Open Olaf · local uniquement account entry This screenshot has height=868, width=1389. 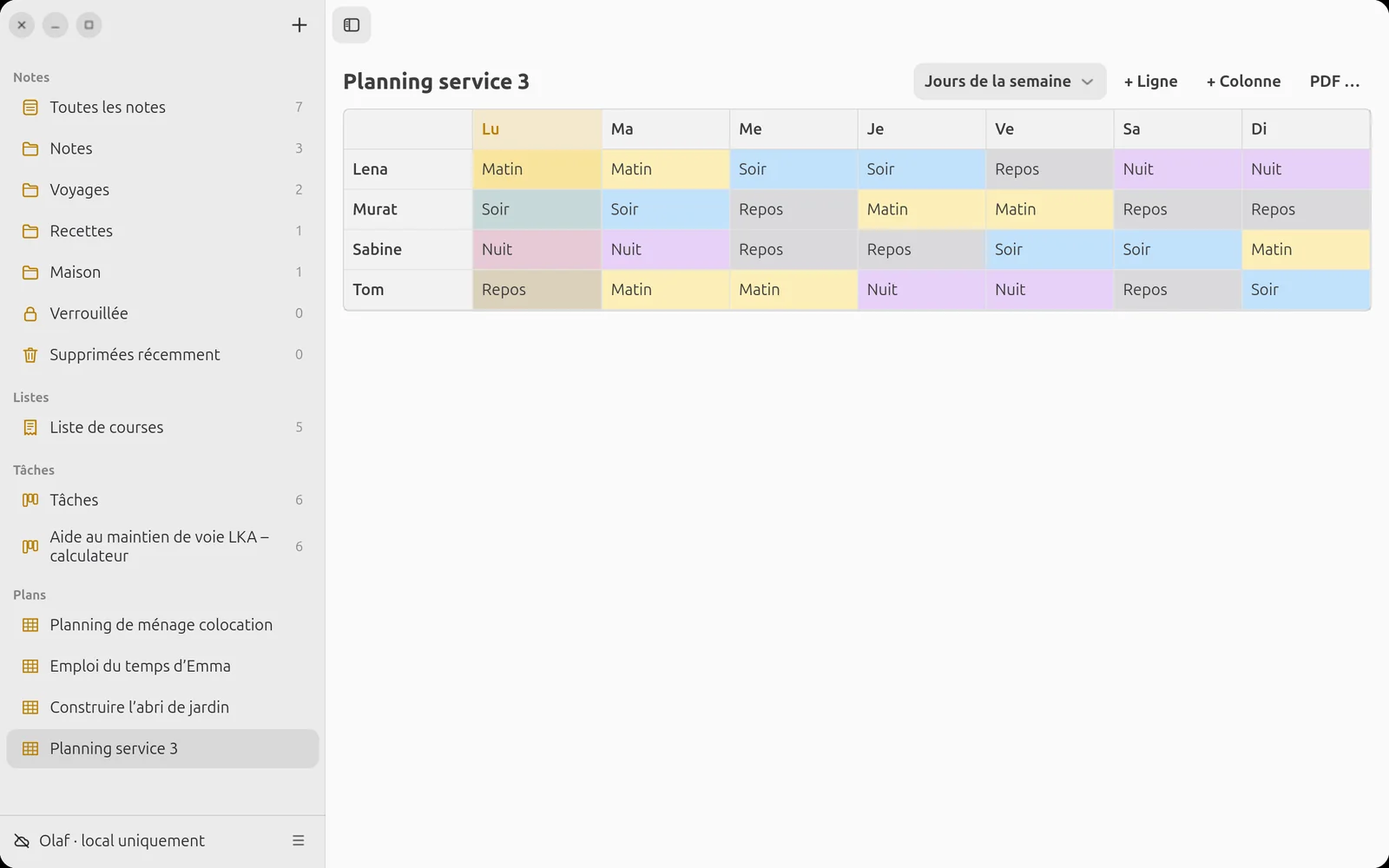click(x=122, y=841)
